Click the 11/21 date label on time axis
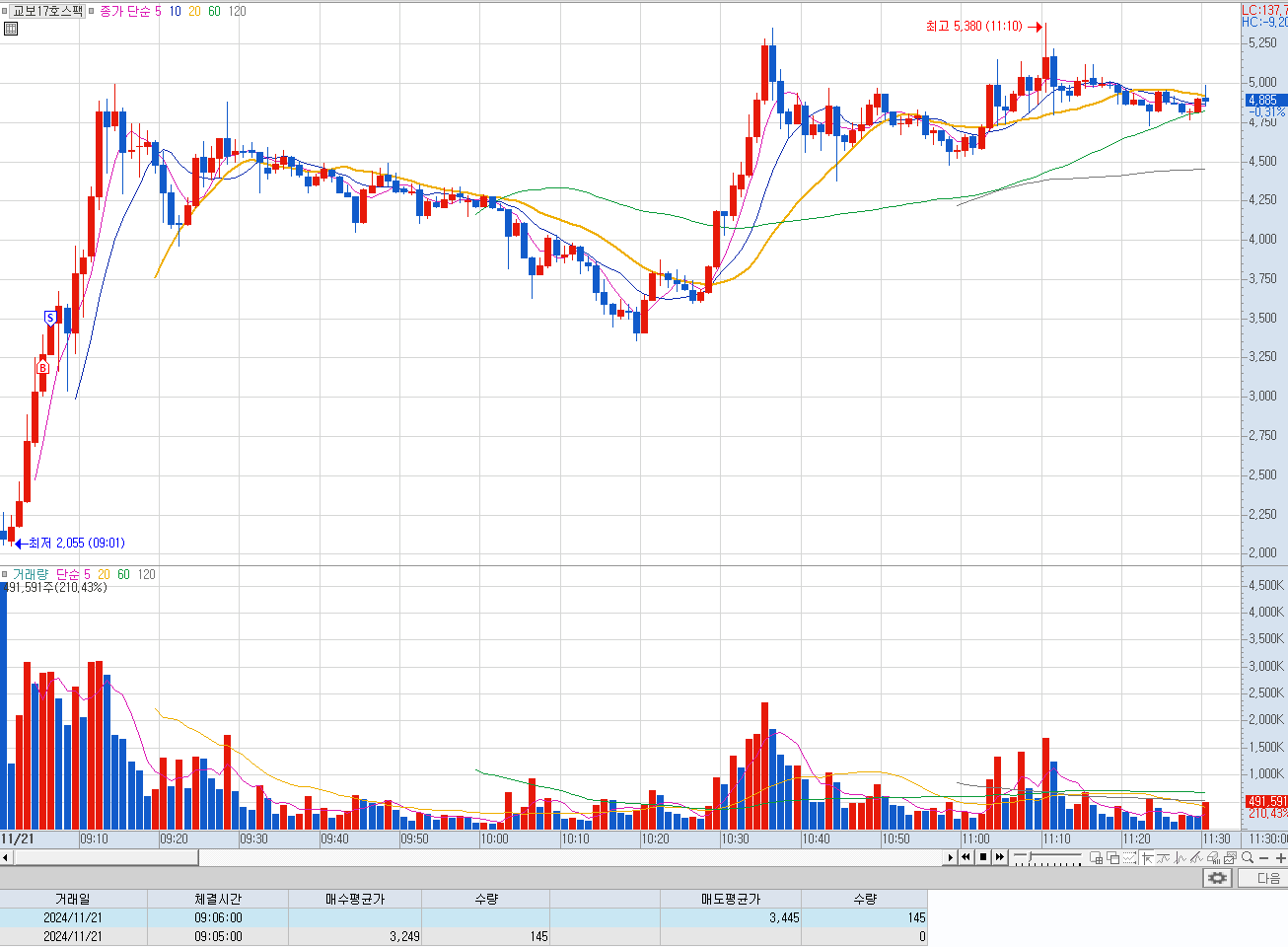Image resolution: width=1288 pixels, height=947 pixels. click(17, 838)
